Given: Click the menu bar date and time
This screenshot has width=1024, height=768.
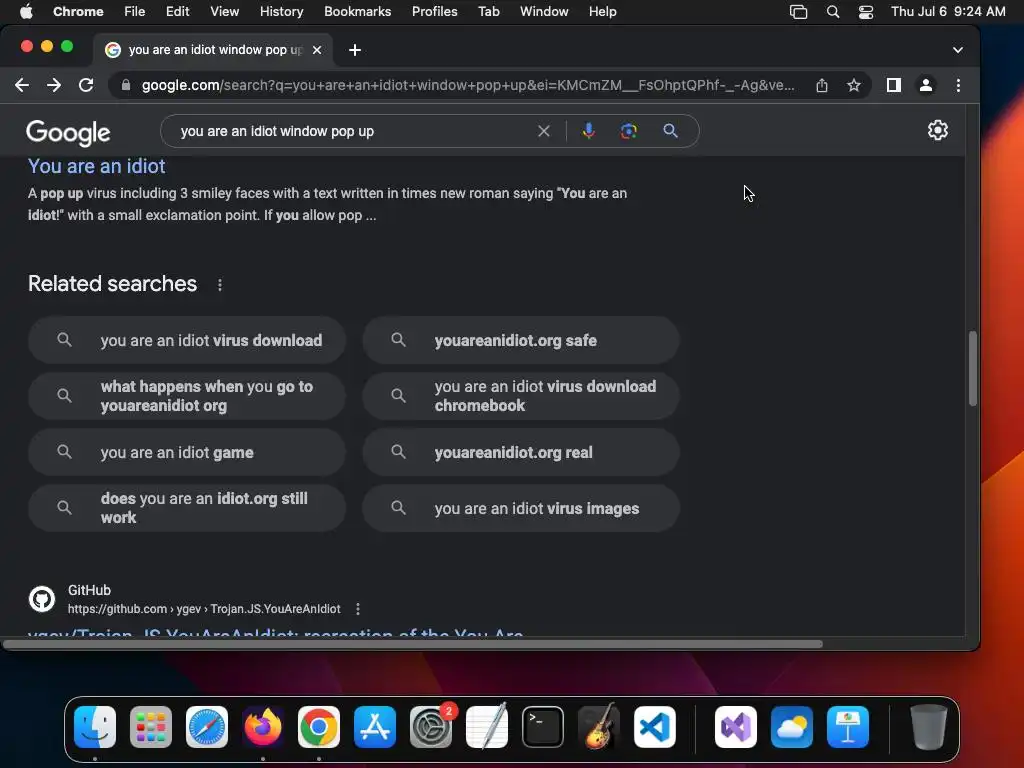Looking at the screenshot, I should (x=948, y=11).
